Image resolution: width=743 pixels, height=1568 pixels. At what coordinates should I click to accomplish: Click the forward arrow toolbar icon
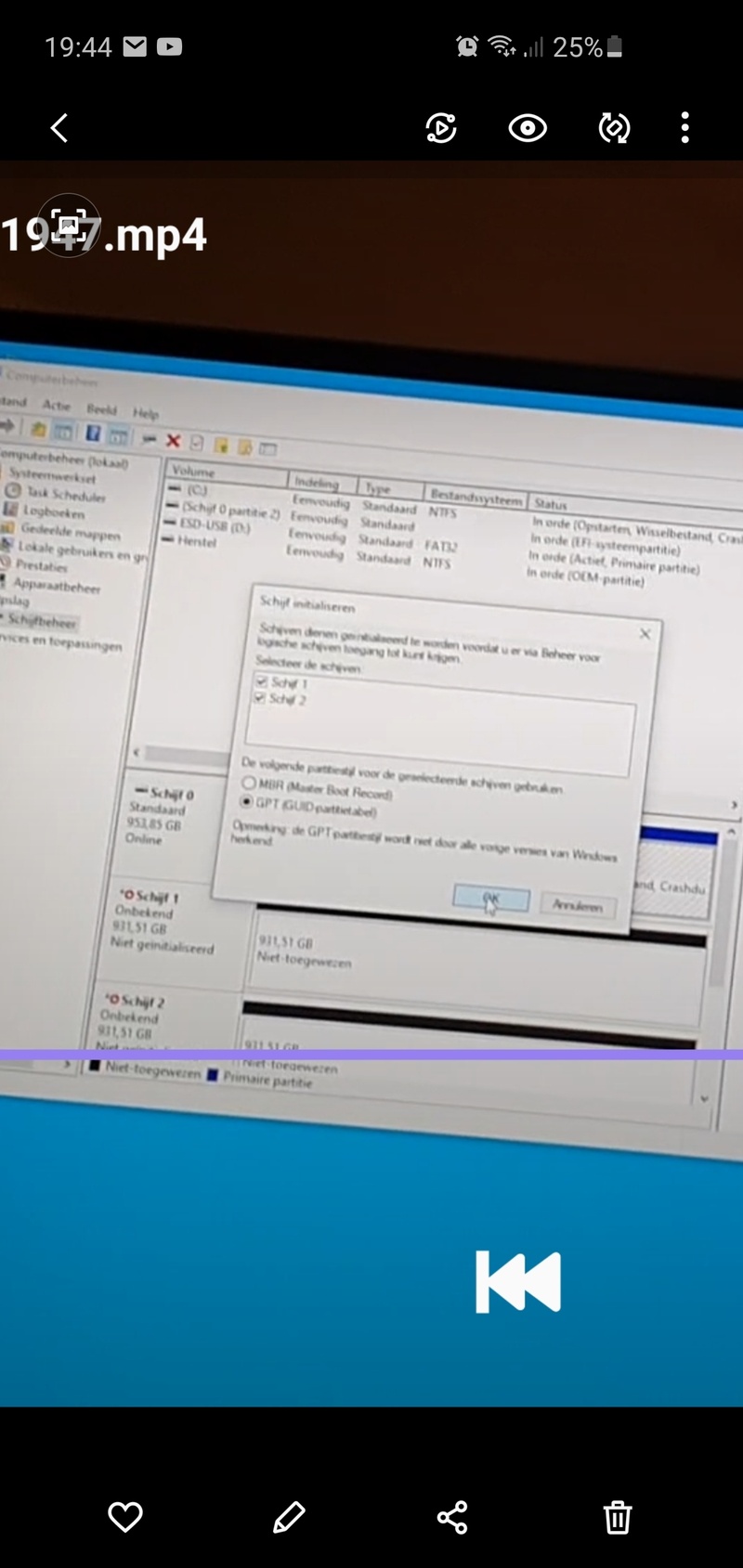8,426
